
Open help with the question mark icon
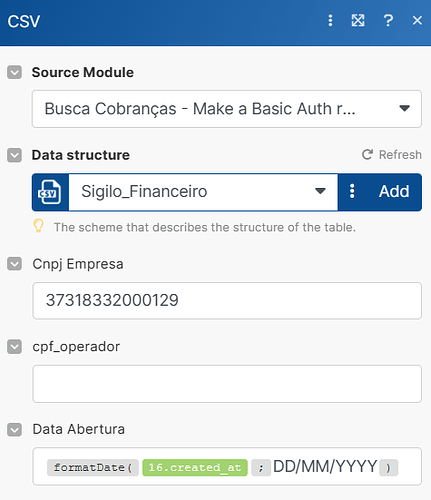[x=388, y=21]
